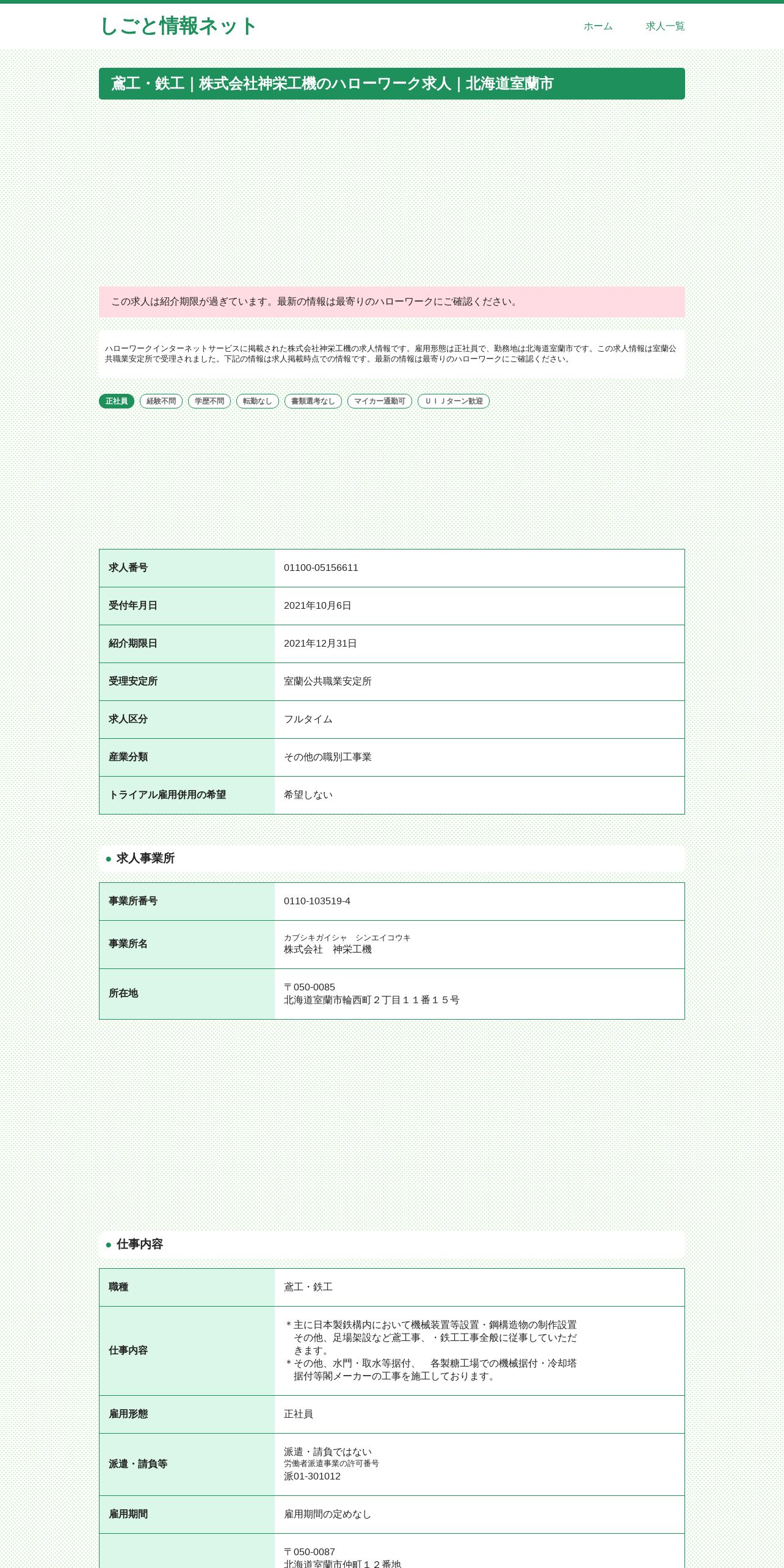The width and height of the screenshot is (784, 1568).
Task: Click the 紹介期限日 row label
Action: tap(133, 644)
